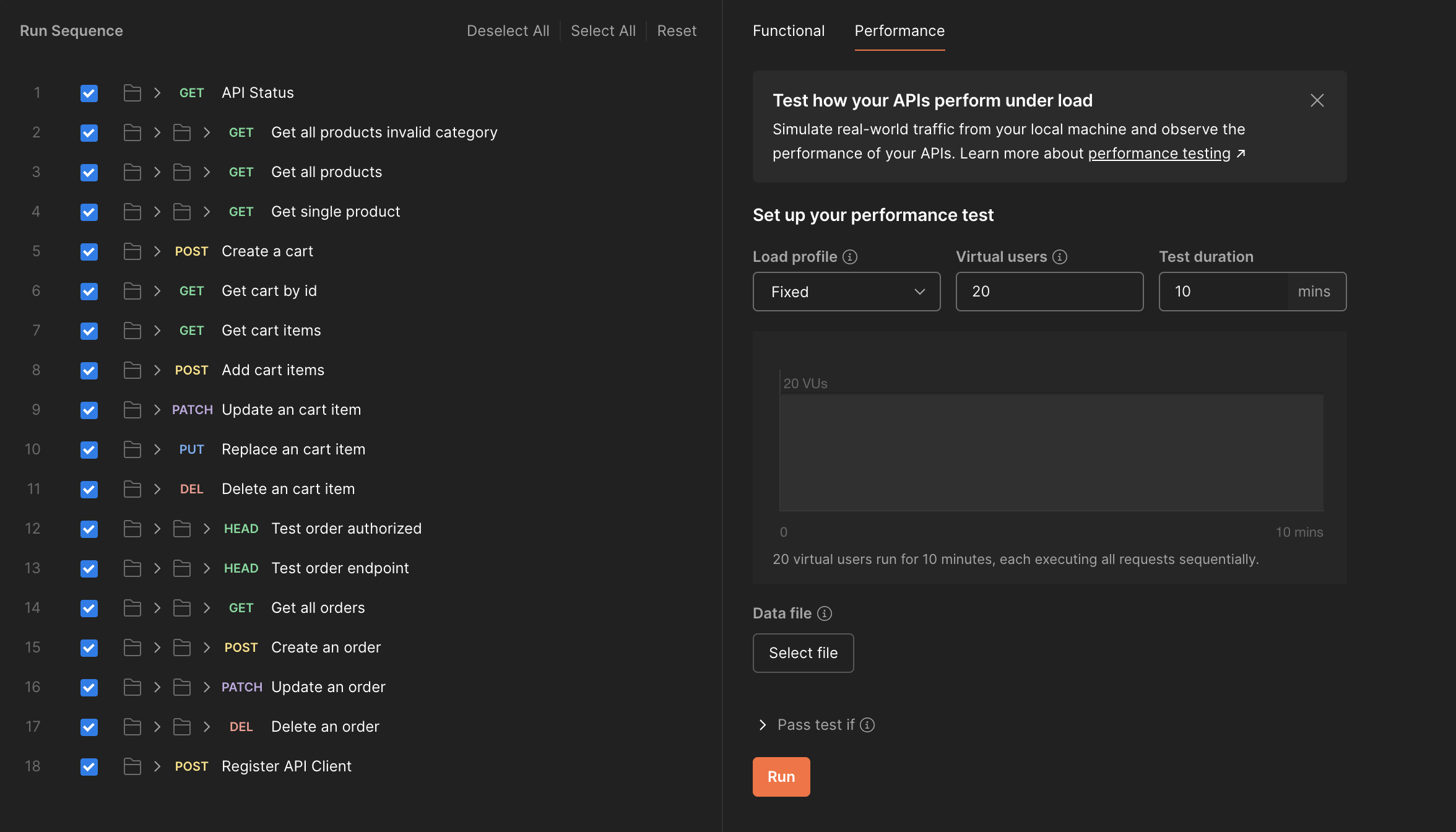Click the inner folder icon beside Get all orders
The width and height of the screenshot is (1456, 832).
point(181,608)
